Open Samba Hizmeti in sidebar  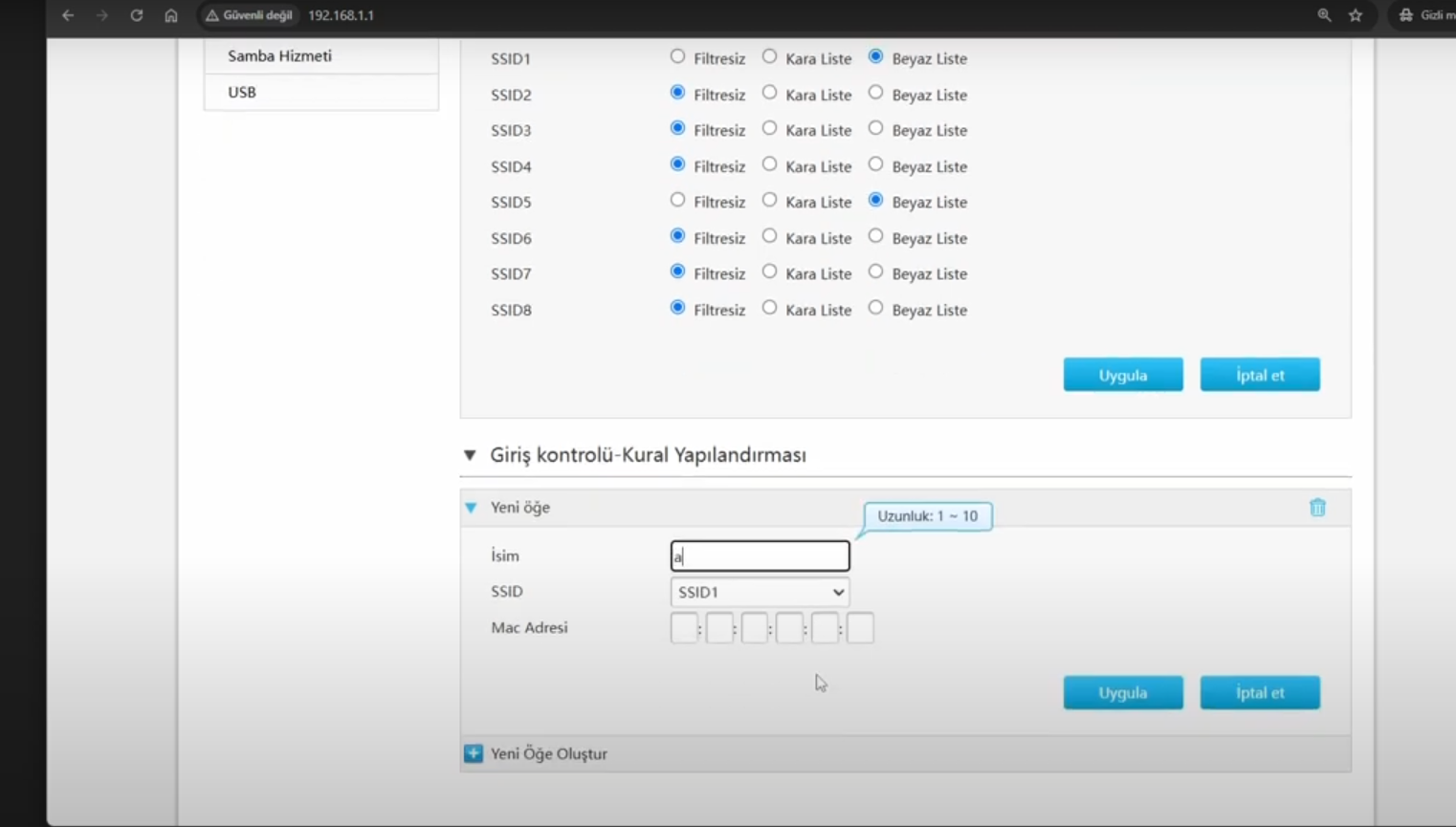pos(279,55)
